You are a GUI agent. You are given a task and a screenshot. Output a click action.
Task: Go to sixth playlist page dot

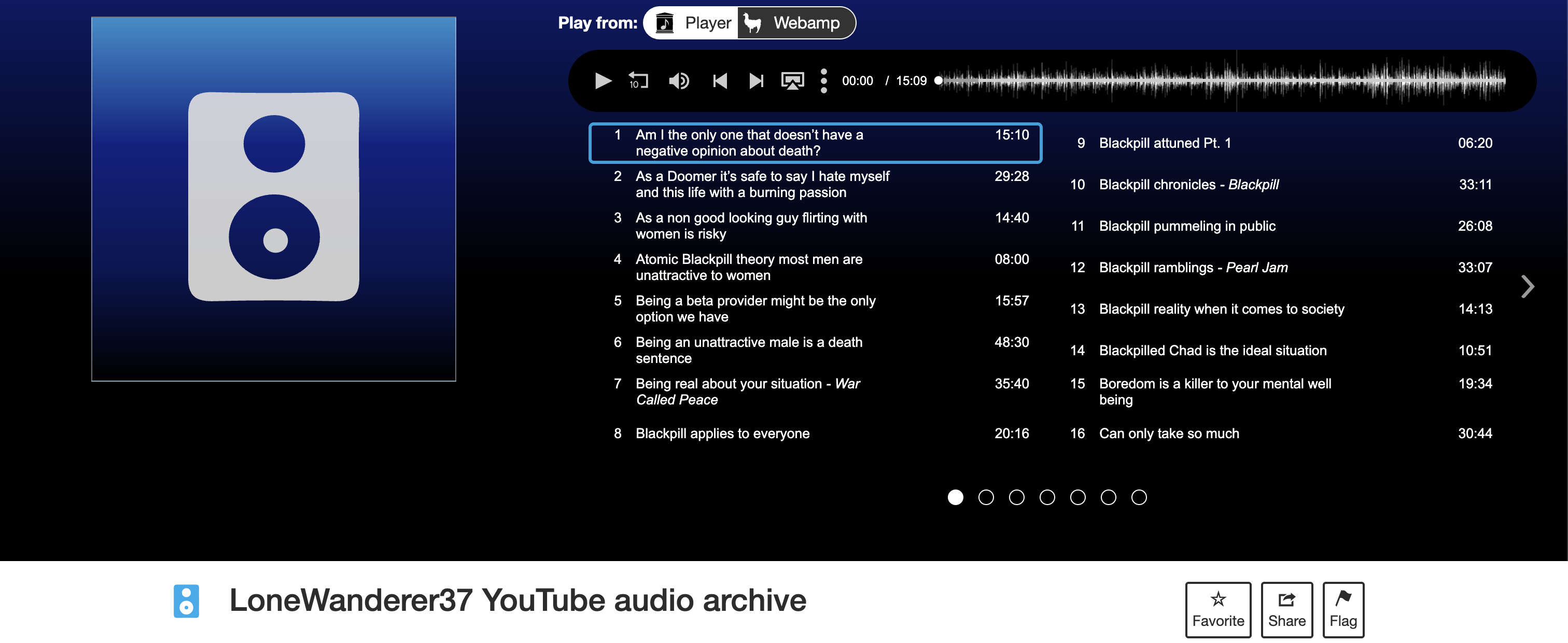(x=1109, y=497)
